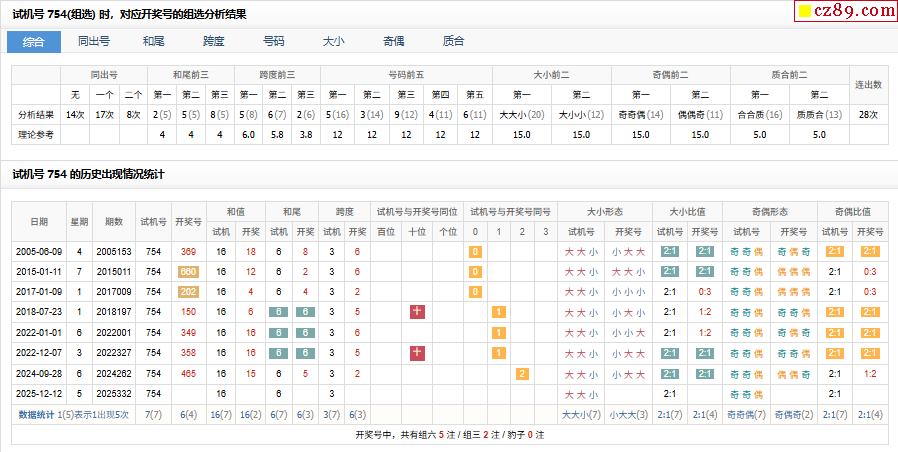
Task: Click highlighted 202 draw number badge
Action: 188,292
